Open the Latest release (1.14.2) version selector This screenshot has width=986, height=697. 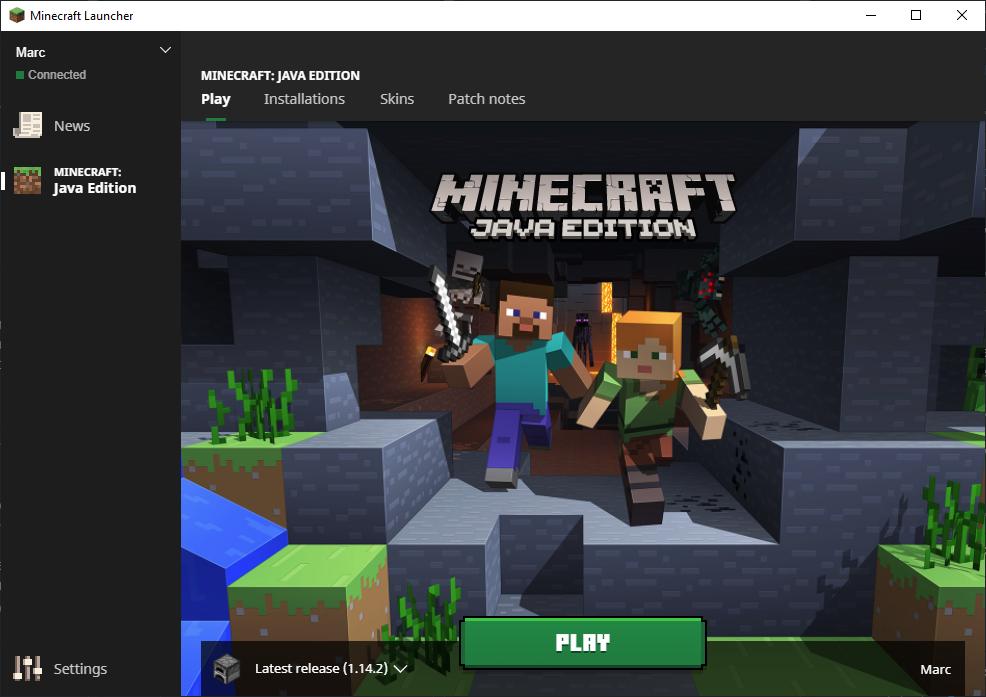pos(330,668)
